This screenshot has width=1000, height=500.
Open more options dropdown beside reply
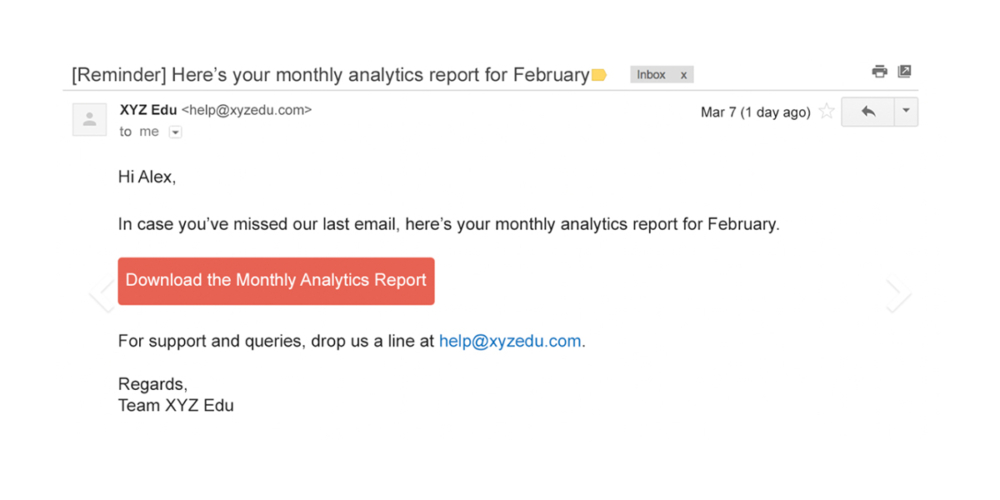pyautogui.click(x=905, y=112)
